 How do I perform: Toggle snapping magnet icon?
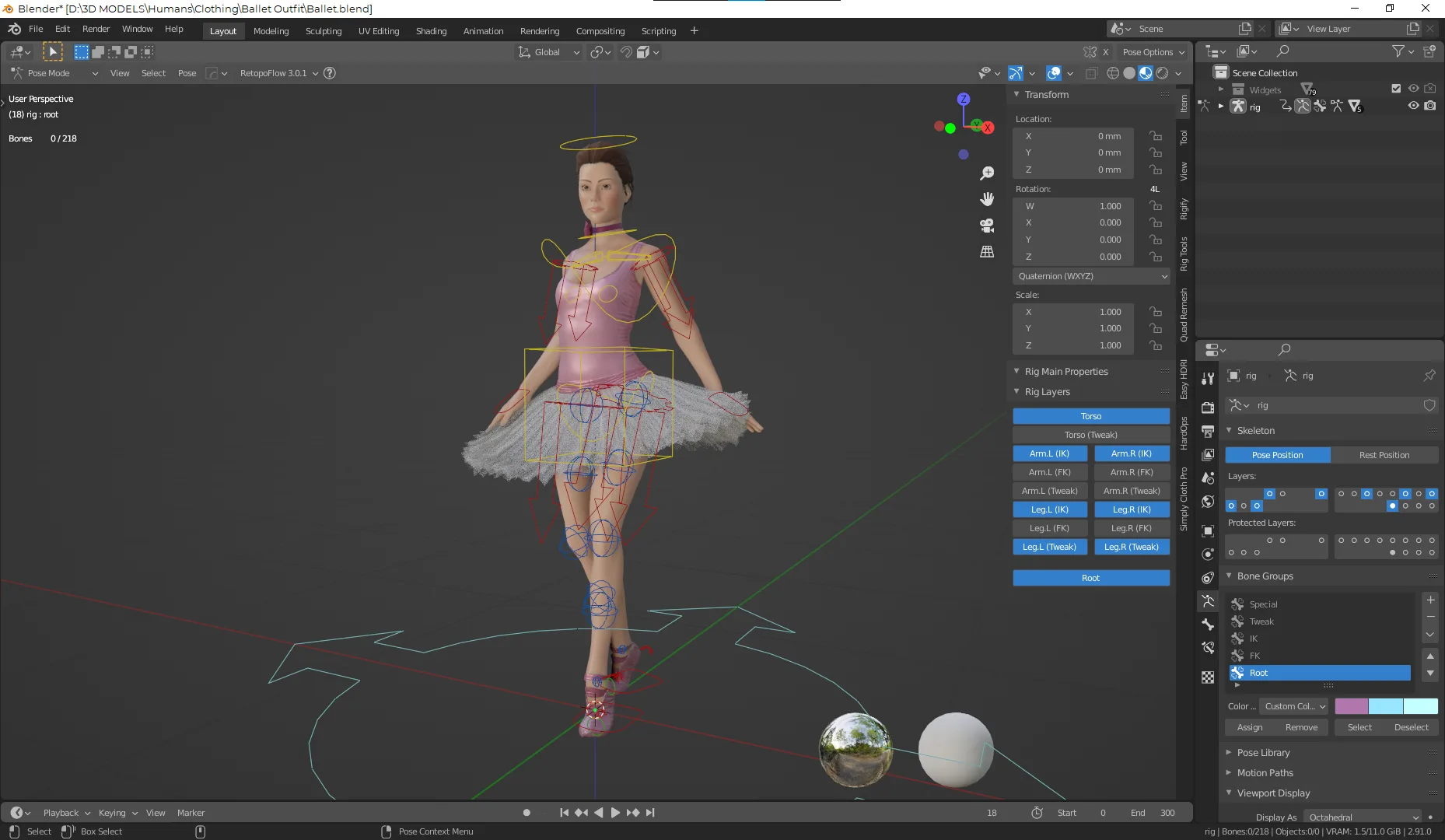coord(626,52)
